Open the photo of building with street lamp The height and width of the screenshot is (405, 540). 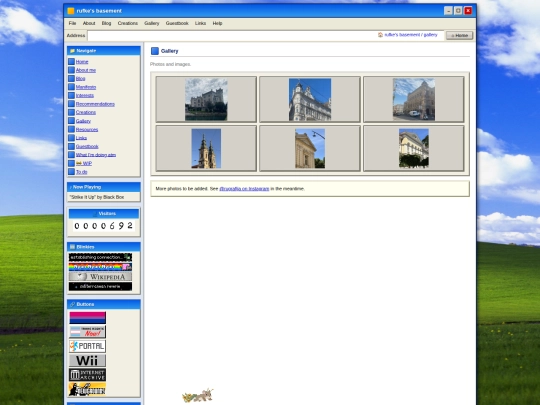click(x=310, y=148)
